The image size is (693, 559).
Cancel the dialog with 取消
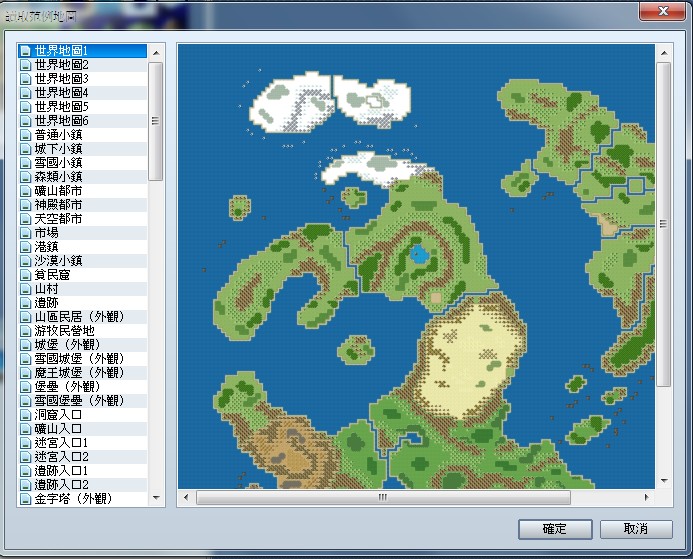636,529
